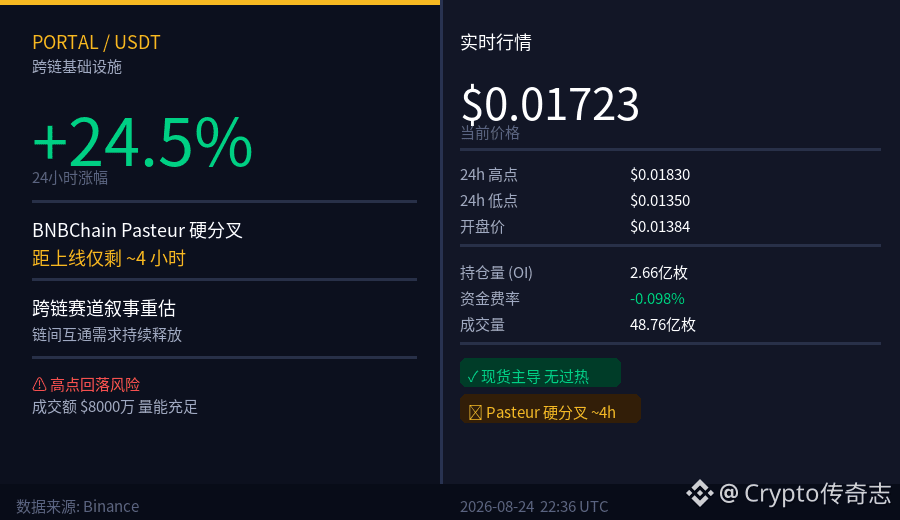Image resolution: width=900 pixels, height=520 pixels.
Task: Click the 24h high value $0.01830
Action: click(660, 174)
